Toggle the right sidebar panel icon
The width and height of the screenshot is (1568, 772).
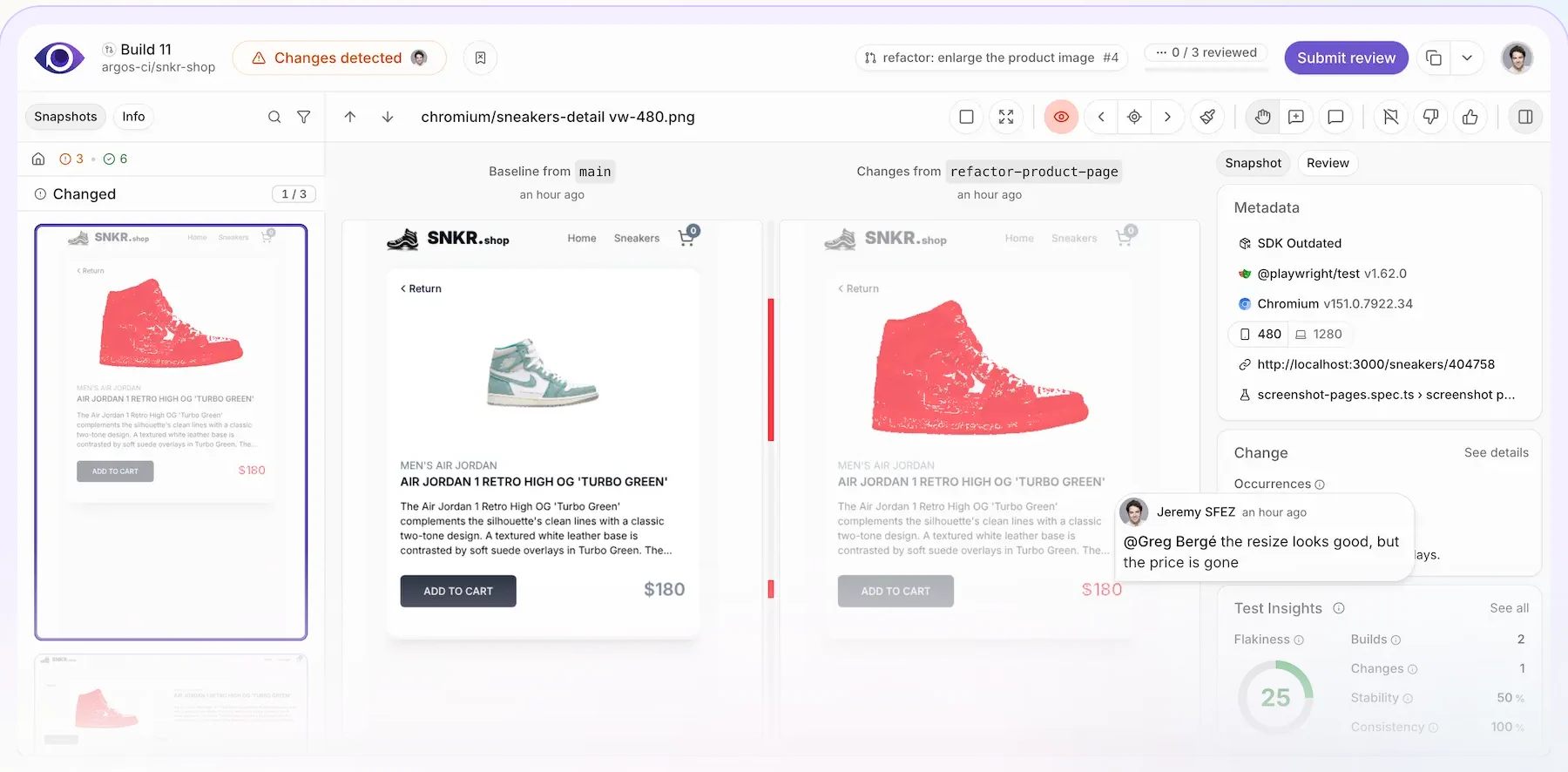[x=1525, y=117]
